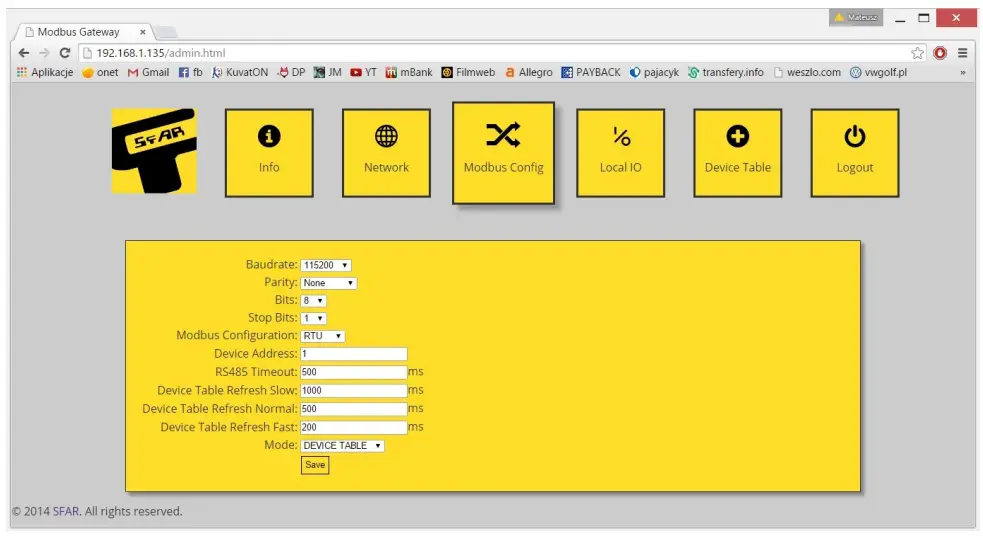The width and height of the screenshot is (983, 536).
Task: Open the Stop Bits dropdown
Action: (x=313, y=318)
